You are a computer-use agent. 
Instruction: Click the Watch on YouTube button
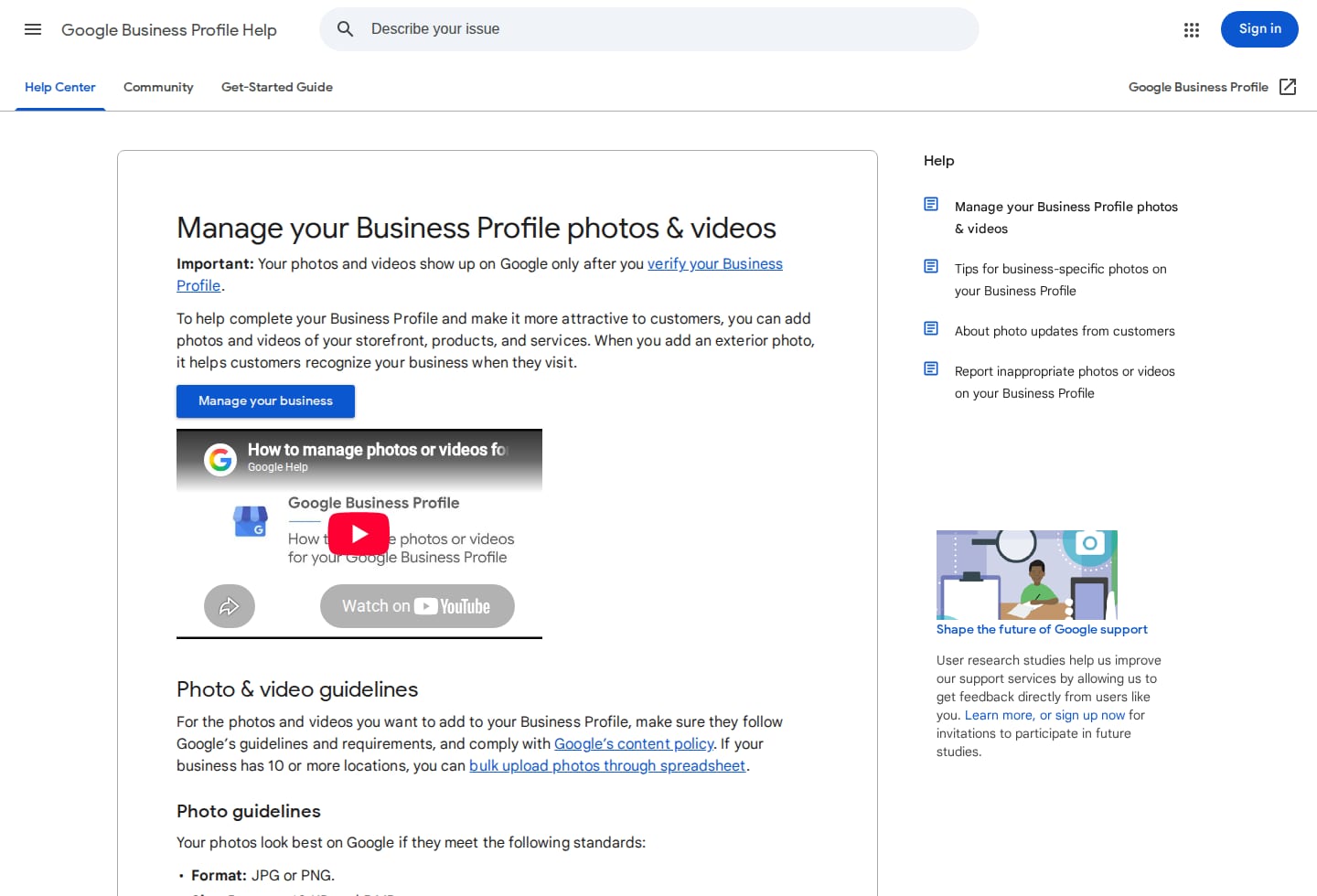[x=417, y=606]
